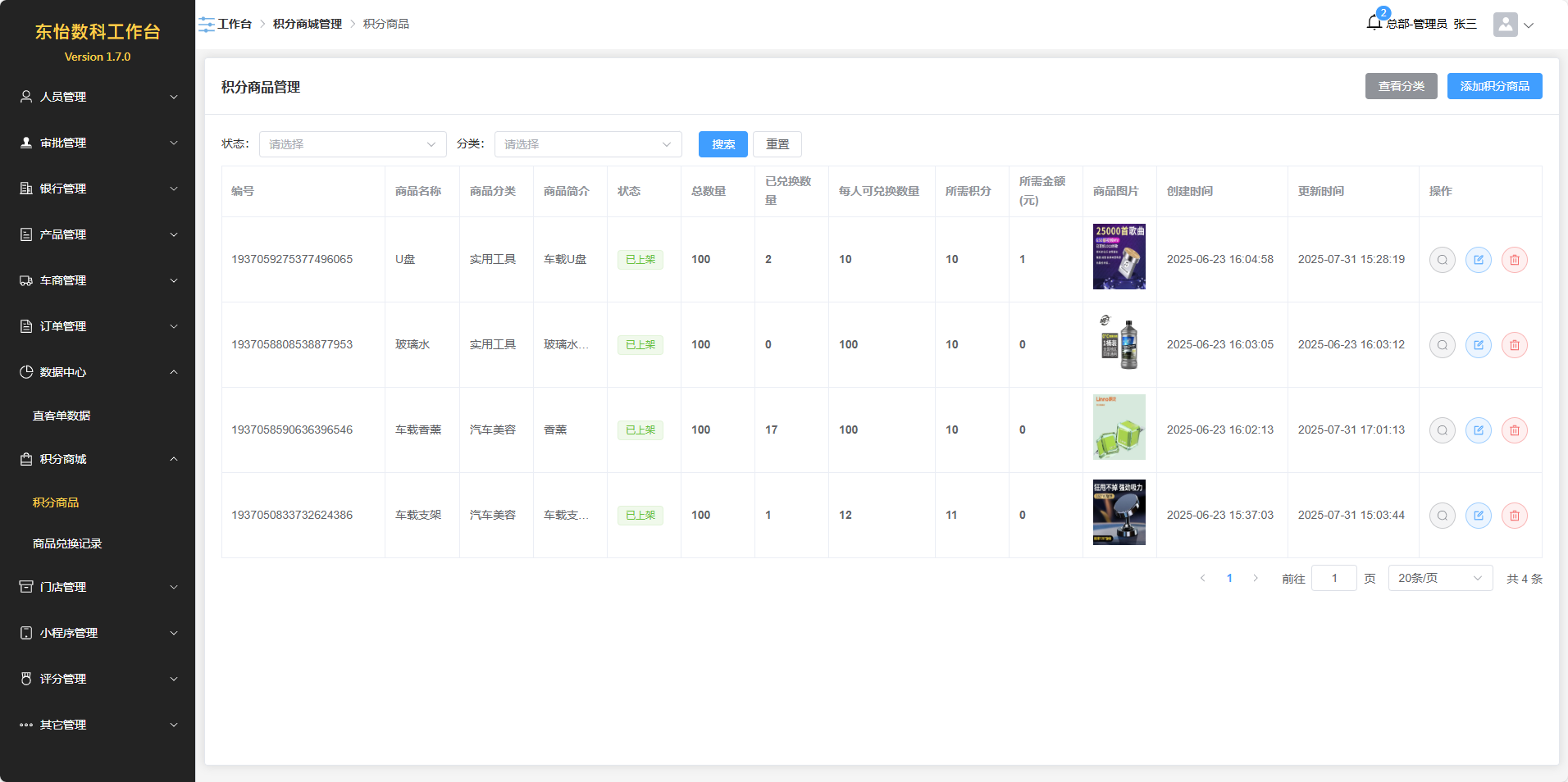
Task: Open the 分类 filter dropdown
Action: [x=587, y=144]
